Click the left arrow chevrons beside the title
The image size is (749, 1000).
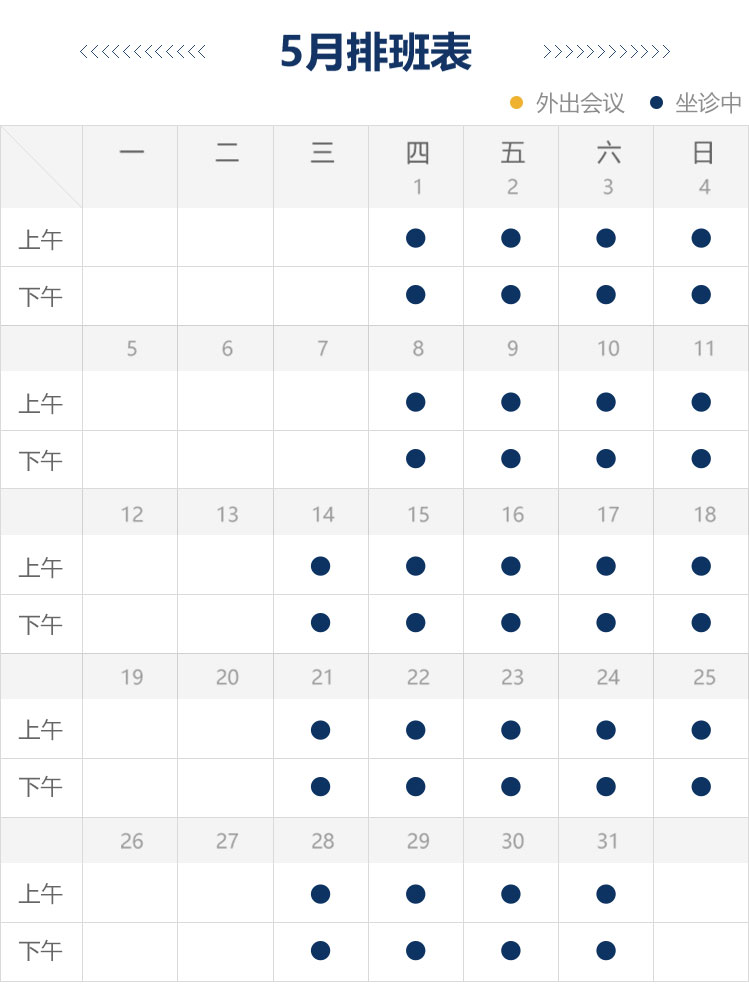coord(143,52)
